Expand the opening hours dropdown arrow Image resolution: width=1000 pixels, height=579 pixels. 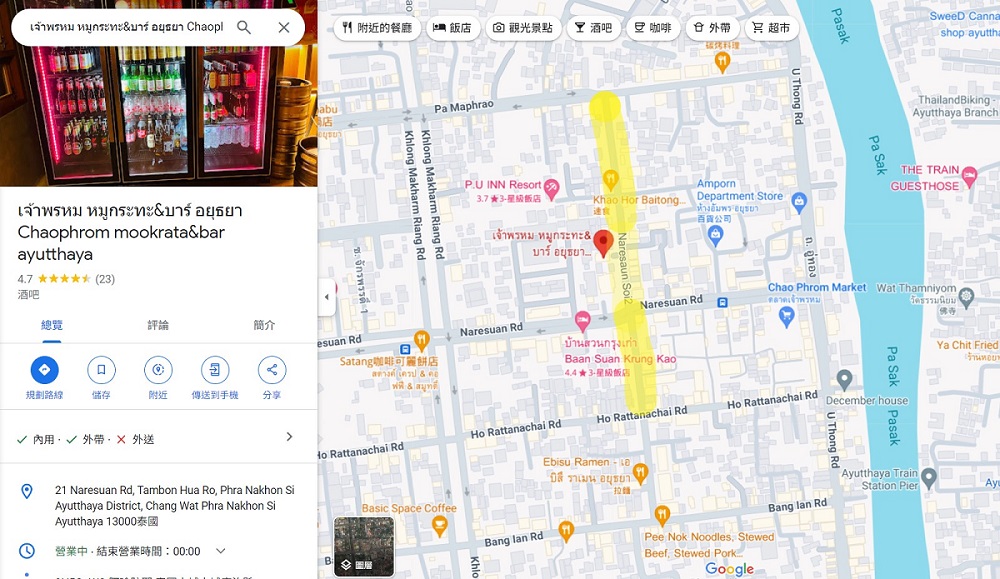[x=221, y=551]
